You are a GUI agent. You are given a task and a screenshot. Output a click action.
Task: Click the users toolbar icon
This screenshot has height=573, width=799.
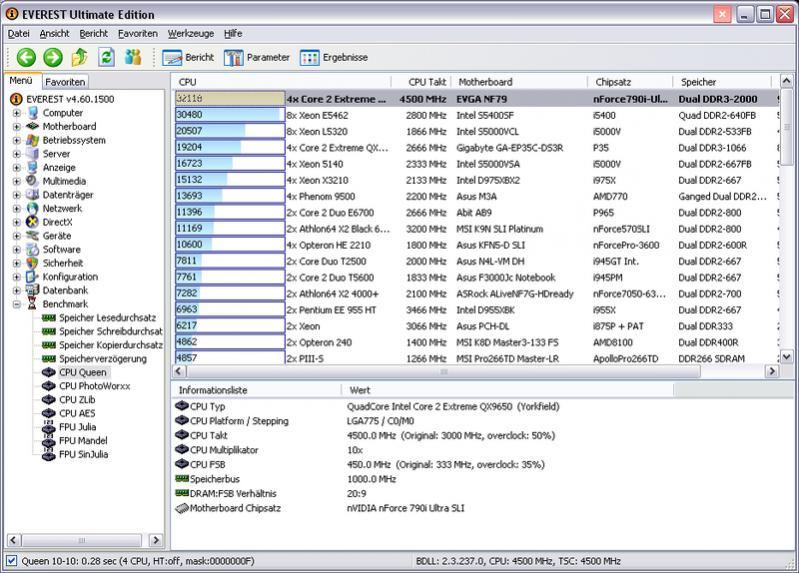[x=134, y=57]
